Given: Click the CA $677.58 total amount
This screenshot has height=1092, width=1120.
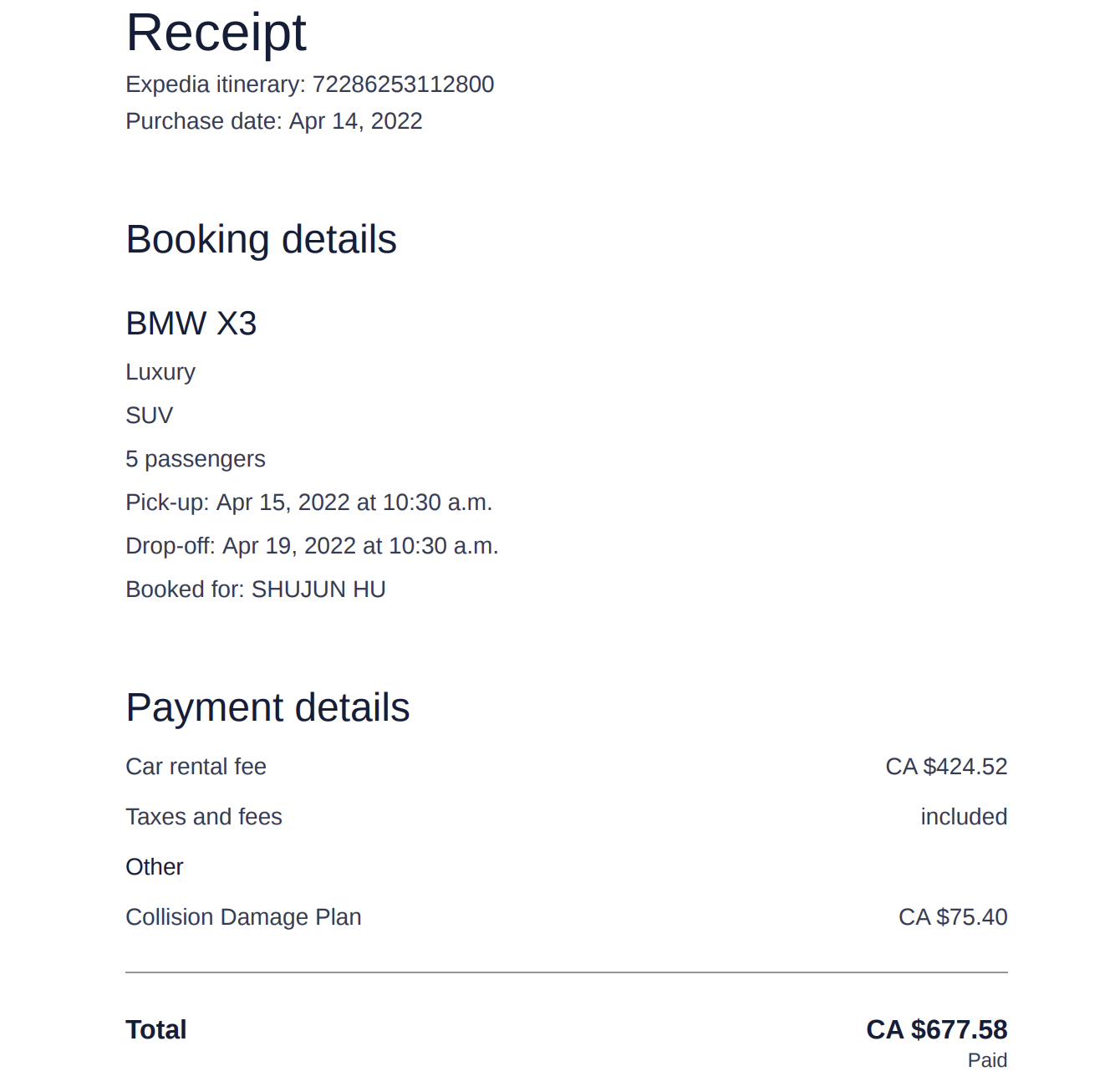Looking at the screenshot, I should tap(936, 1029).
